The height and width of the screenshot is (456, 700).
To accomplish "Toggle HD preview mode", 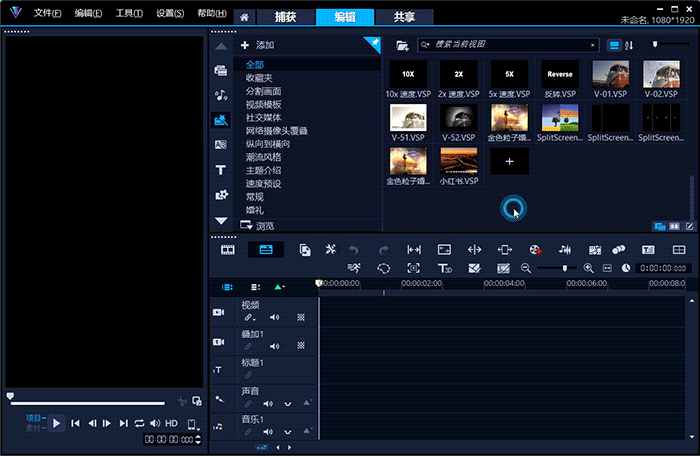I will point(171,423).
